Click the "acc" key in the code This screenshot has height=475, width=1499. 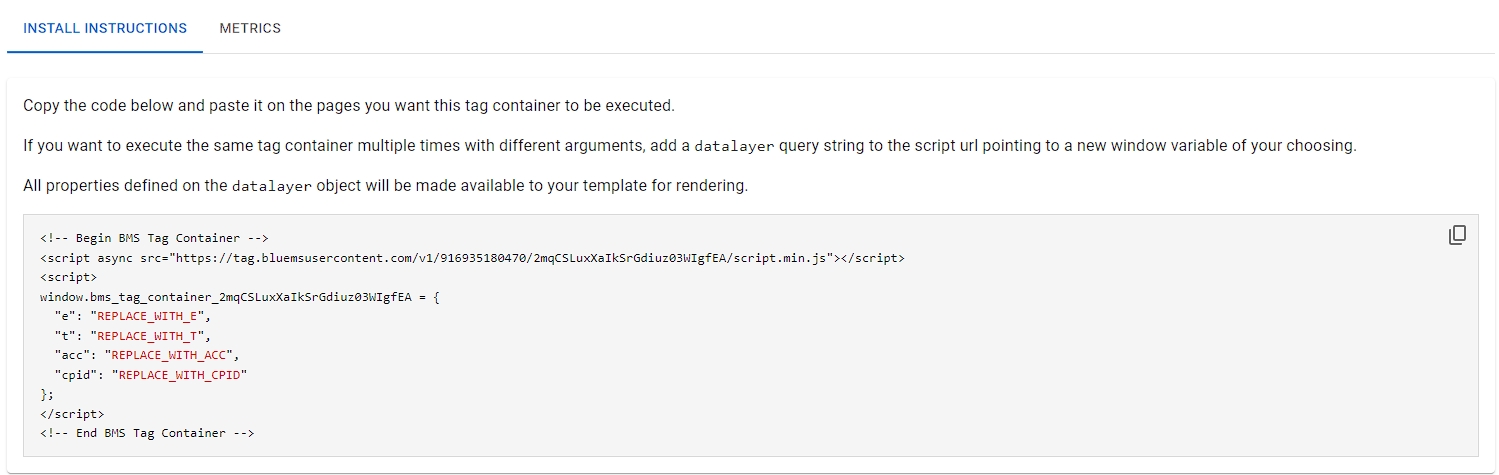click(x=72, y=355)
